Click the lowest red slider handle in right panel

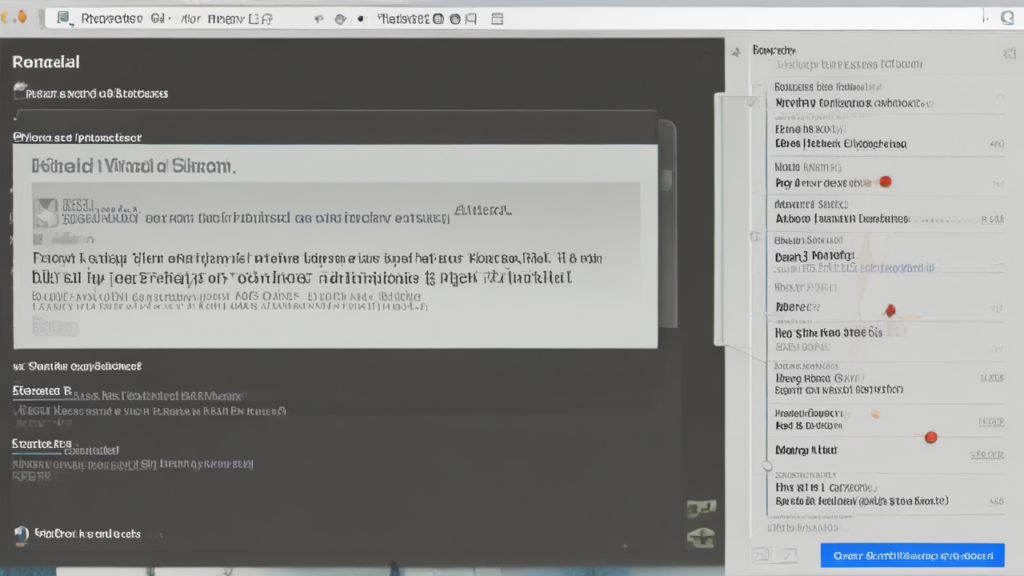(931, 437)
